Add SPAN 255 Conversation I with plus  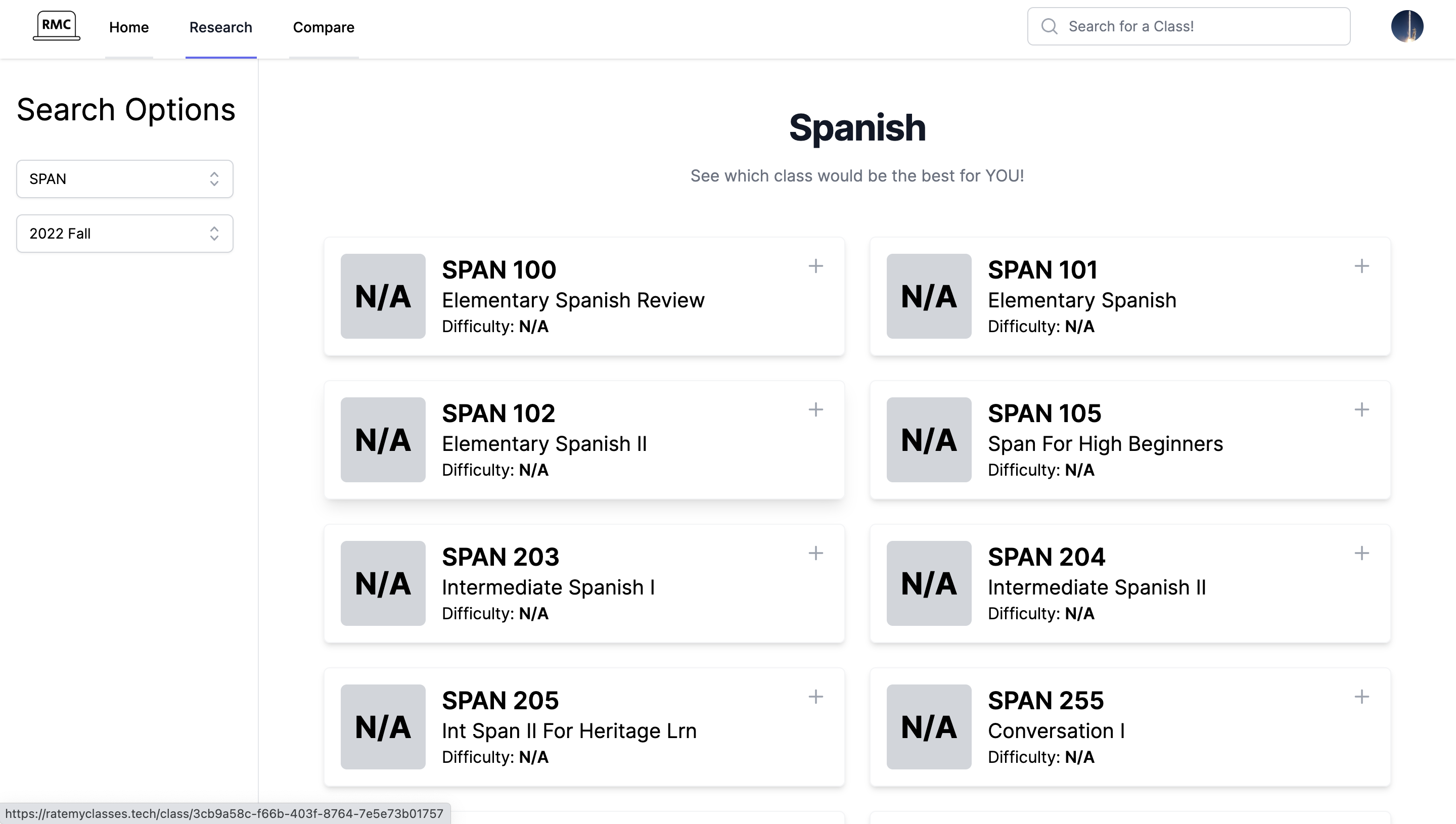point(1361,697)
